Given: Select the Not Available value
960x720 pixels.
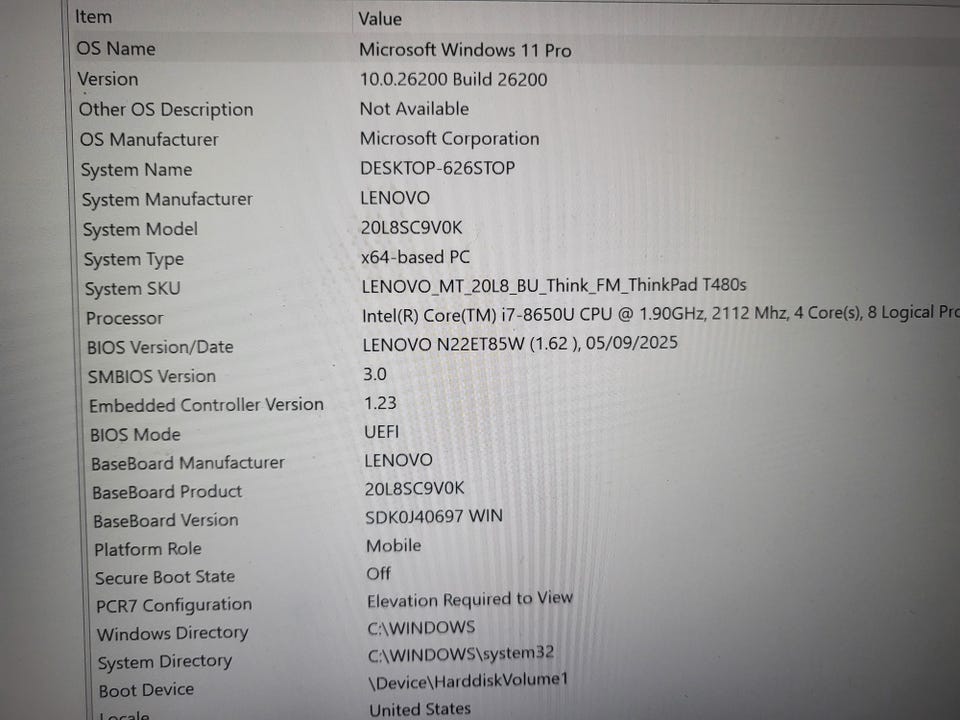Looking at the screenshot, I should point(414,109).
